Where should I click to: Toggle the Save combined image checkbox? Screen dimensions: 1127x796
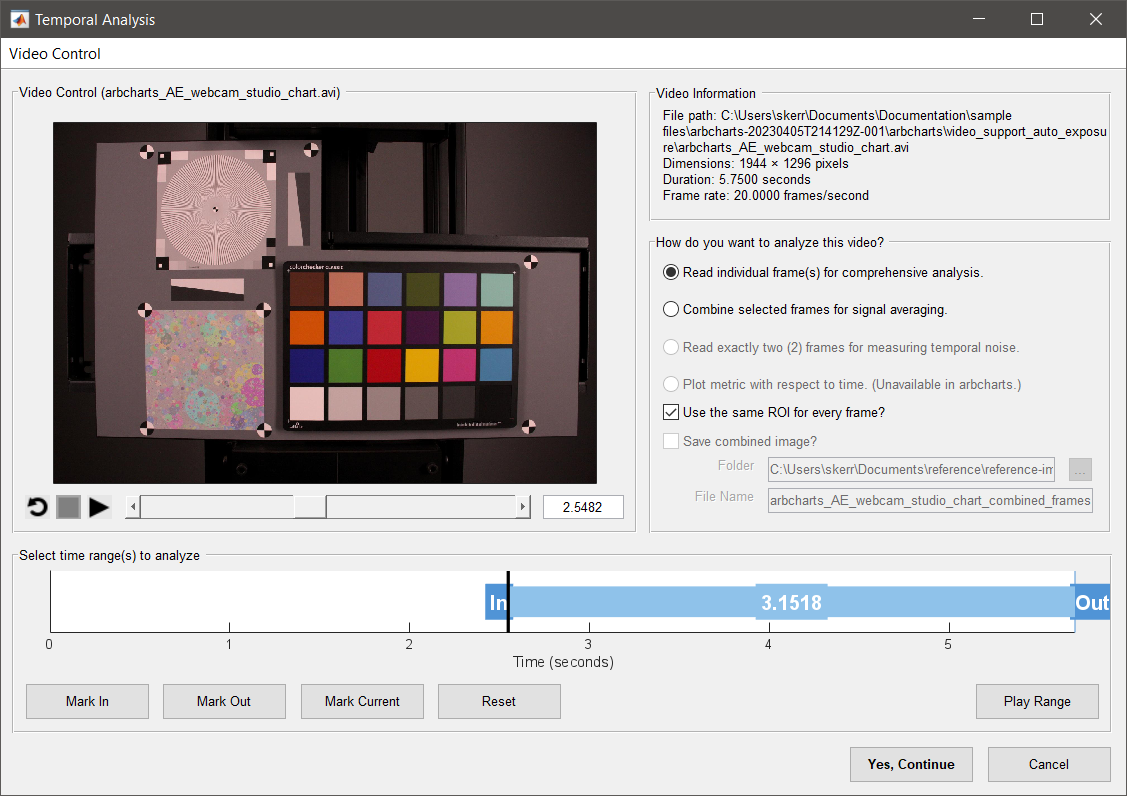740,441
